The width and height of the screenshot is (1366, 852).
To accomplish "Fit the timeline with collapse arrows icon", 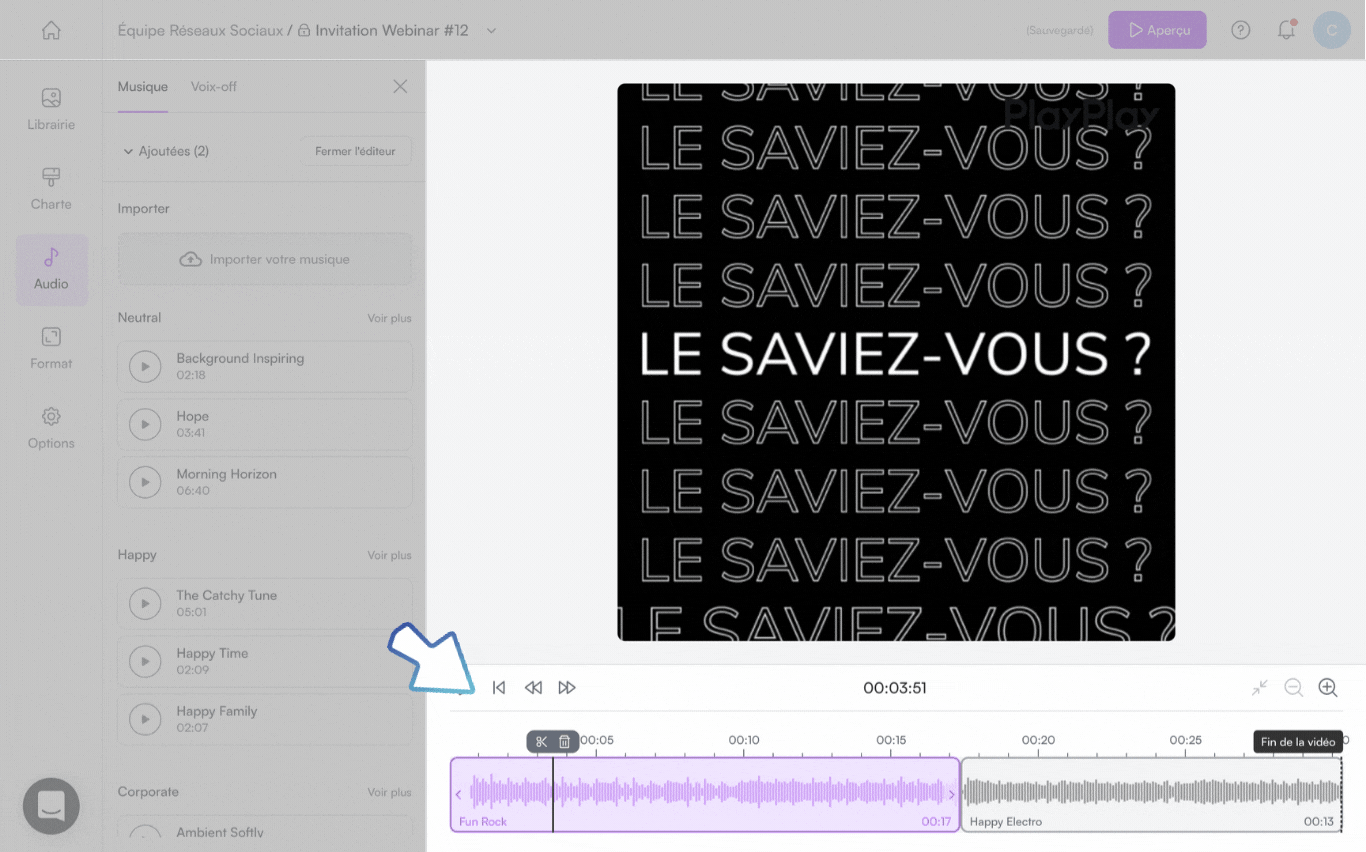I will [1260, 688].
